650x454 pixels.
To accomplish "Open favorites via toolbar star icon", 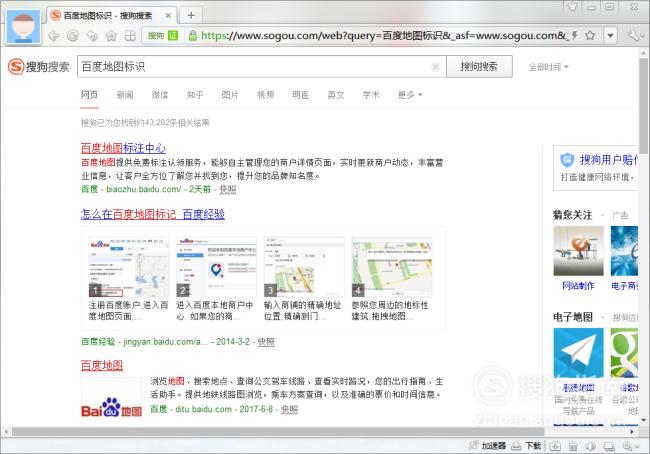I will click(x=111, y=36).
